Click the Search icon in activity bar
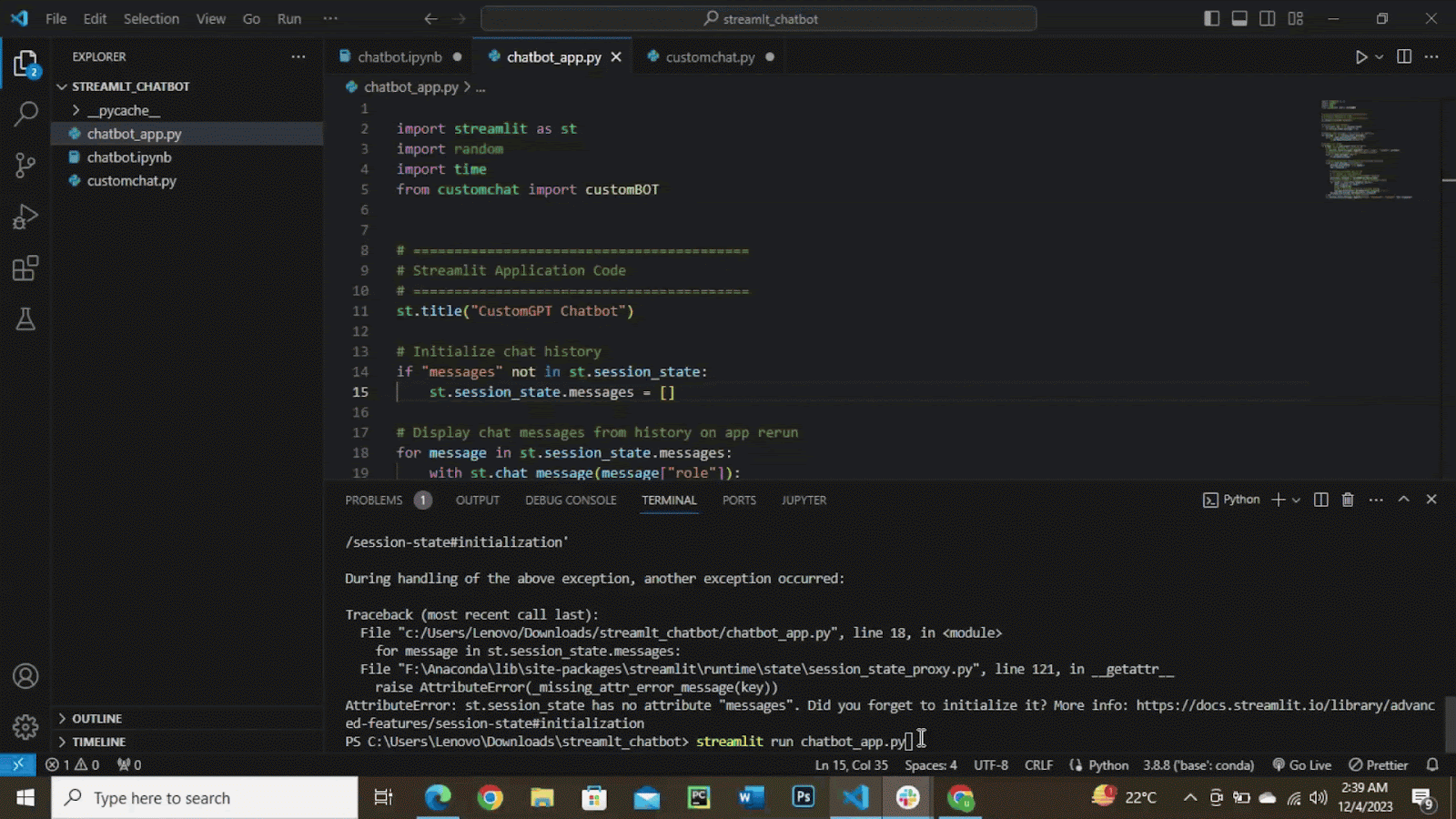Screen dimensions: 1456x819 point(25,113)
